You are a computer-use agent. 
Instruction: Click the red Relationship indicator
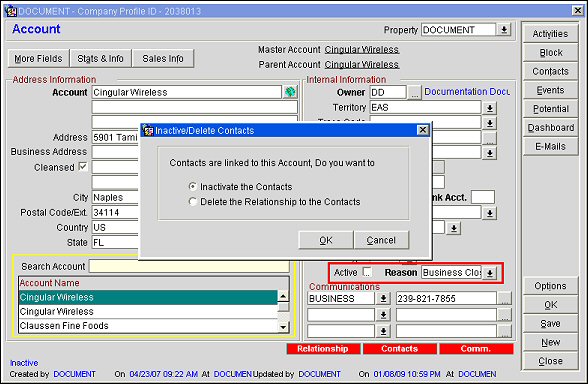tap(323, 349)
